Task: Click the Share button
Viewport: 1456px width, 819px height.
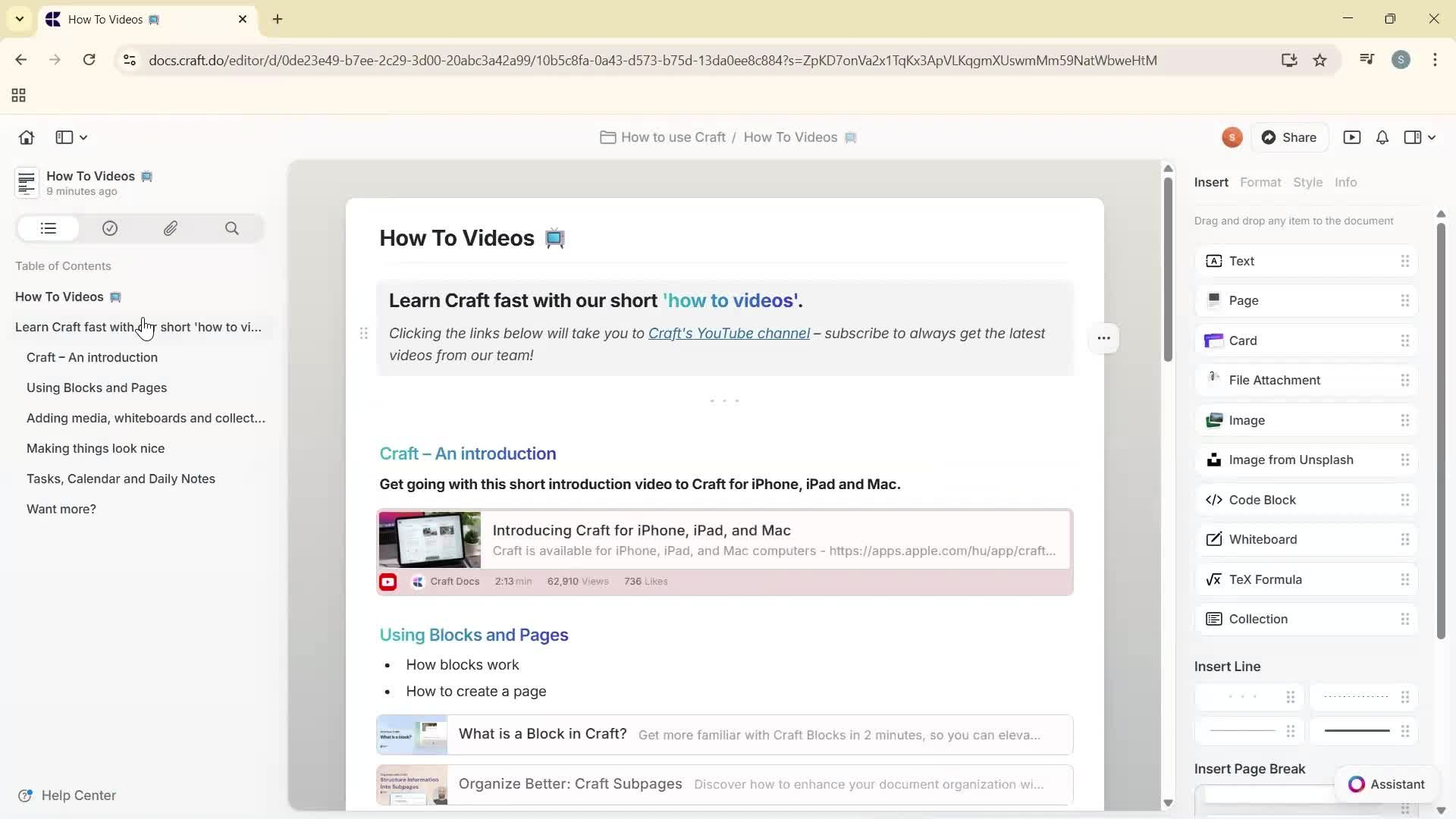Action: pos(1291,137)
